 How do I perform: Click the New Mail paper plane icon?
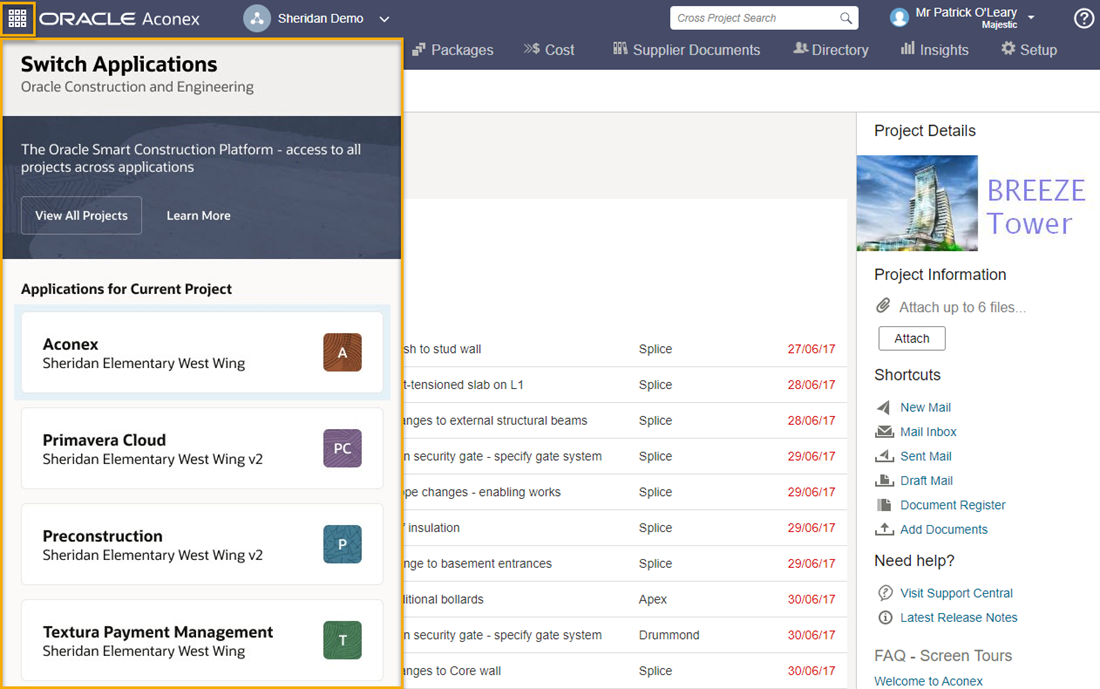884,407
